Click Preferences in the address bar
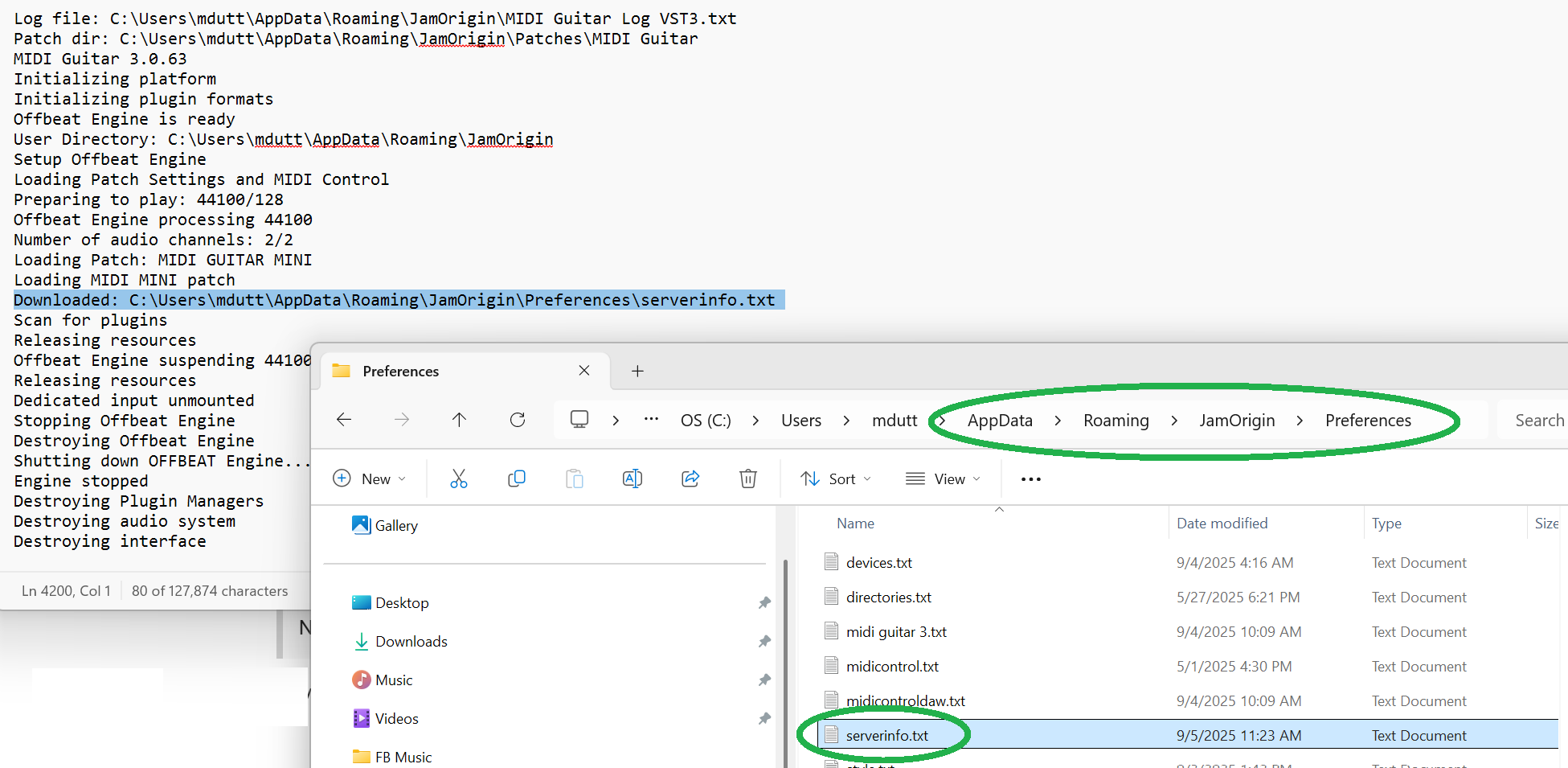Image resolution: width=1568 pixels, height=768 pixels. [1368, 421]
